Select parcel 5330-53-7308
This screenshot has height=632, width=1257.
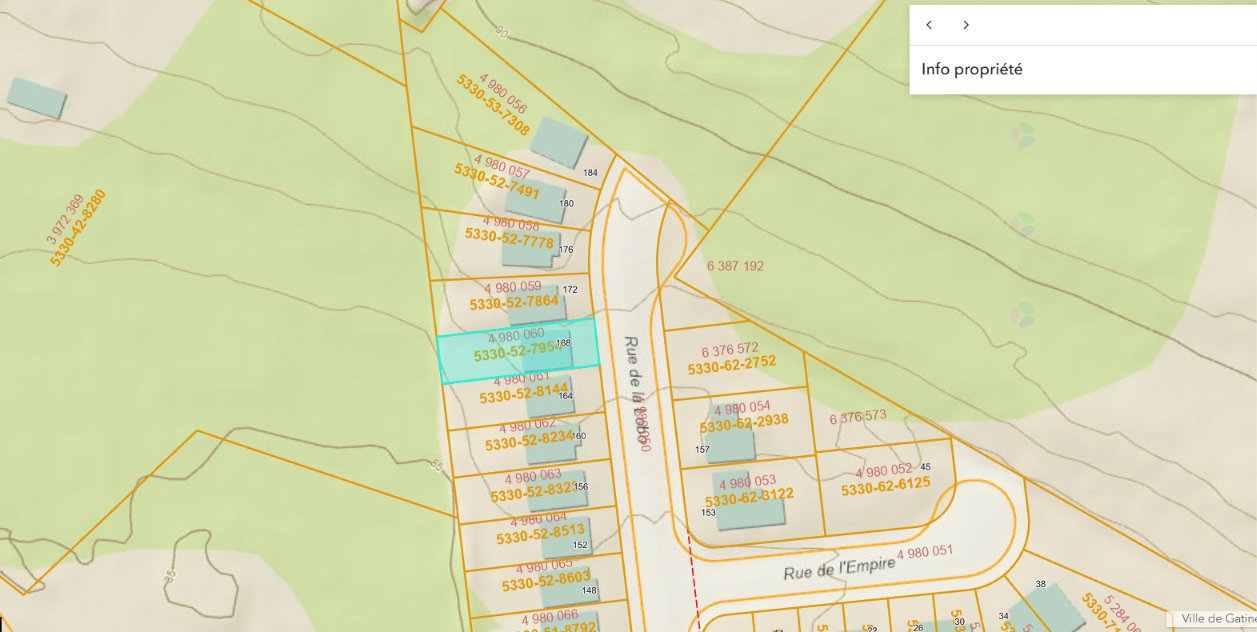click(x=493, y=105)
